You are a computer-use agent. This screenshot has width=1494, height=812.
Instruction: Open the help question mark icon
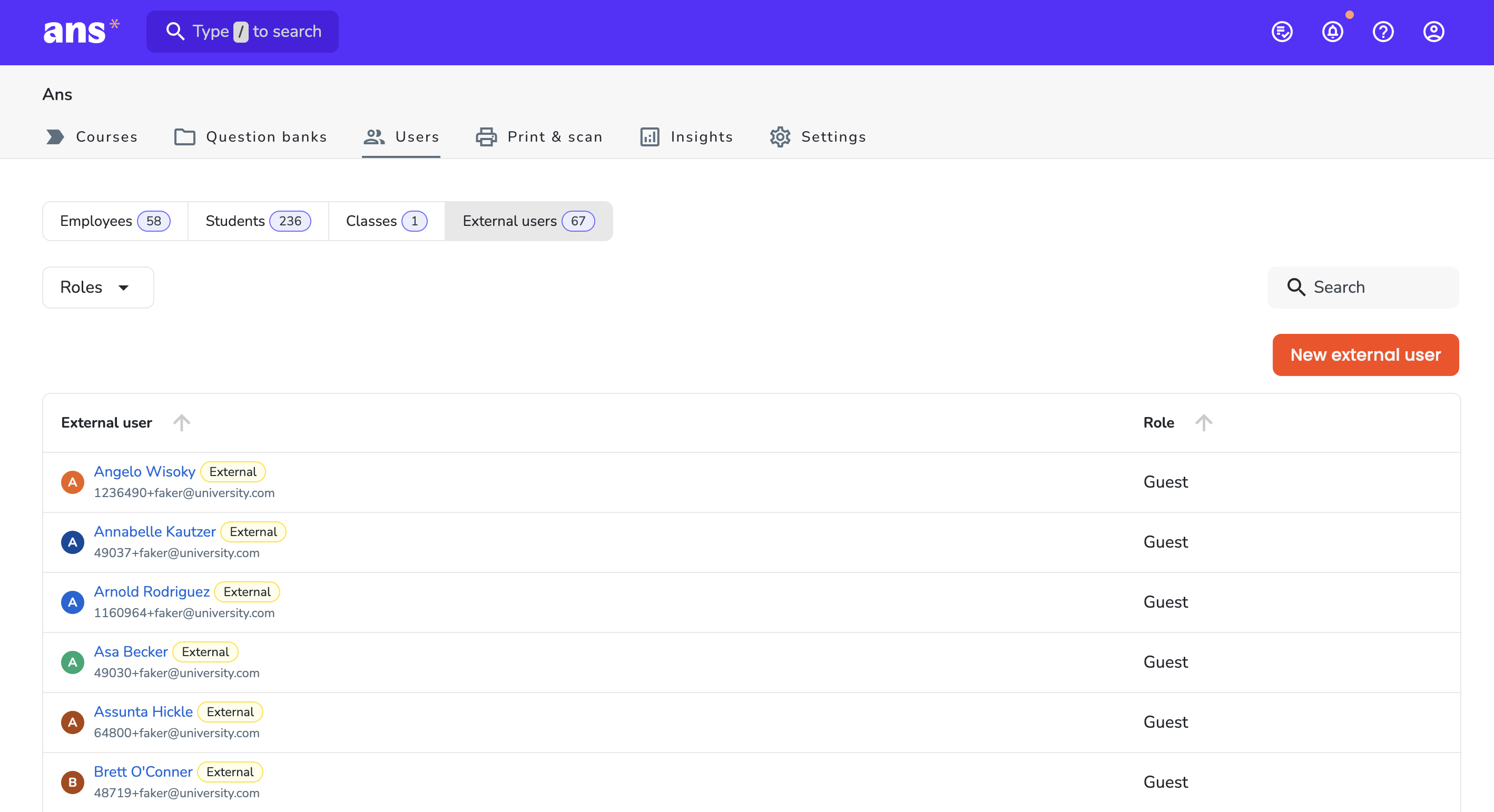pyautogui.click(x=1383, y=32)
